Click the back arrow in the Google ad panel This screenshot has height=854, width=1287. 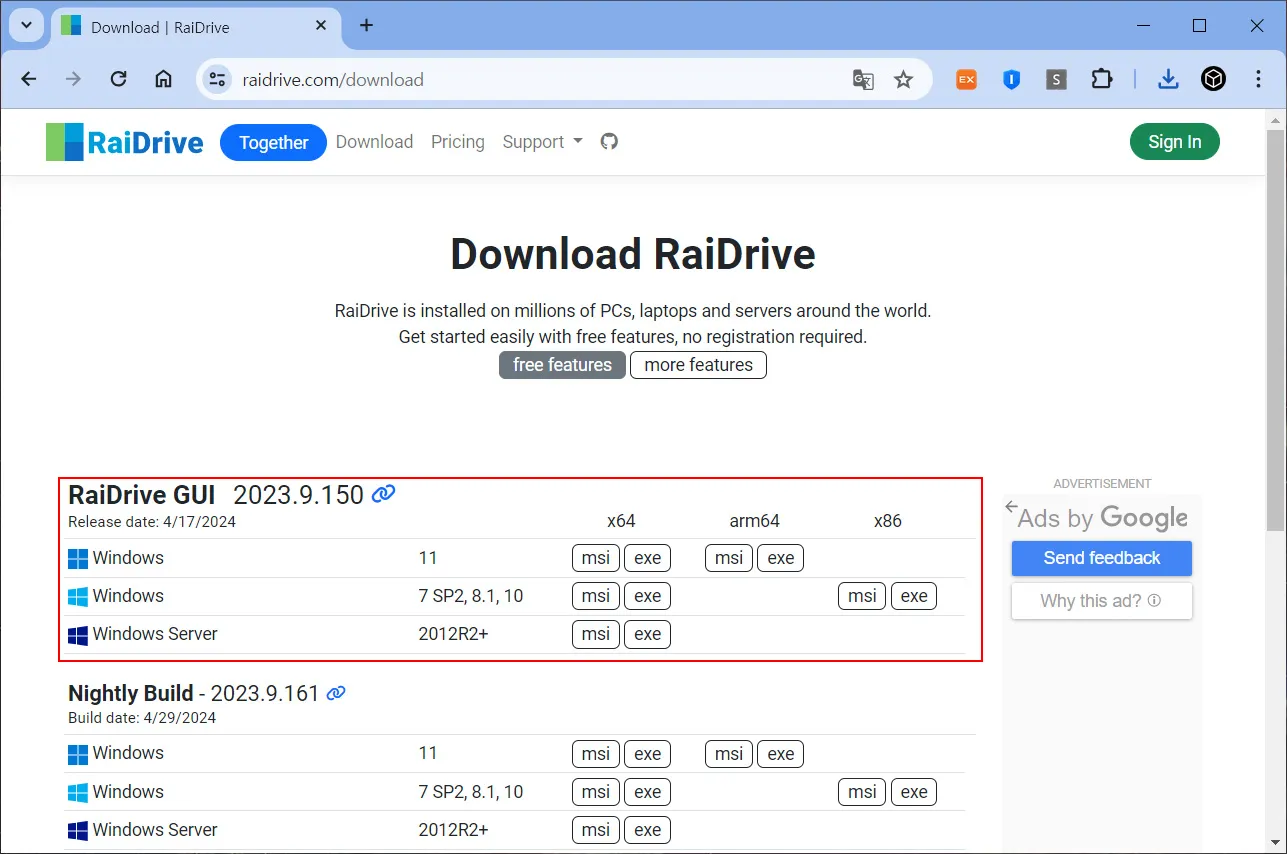pos(1012,506)
